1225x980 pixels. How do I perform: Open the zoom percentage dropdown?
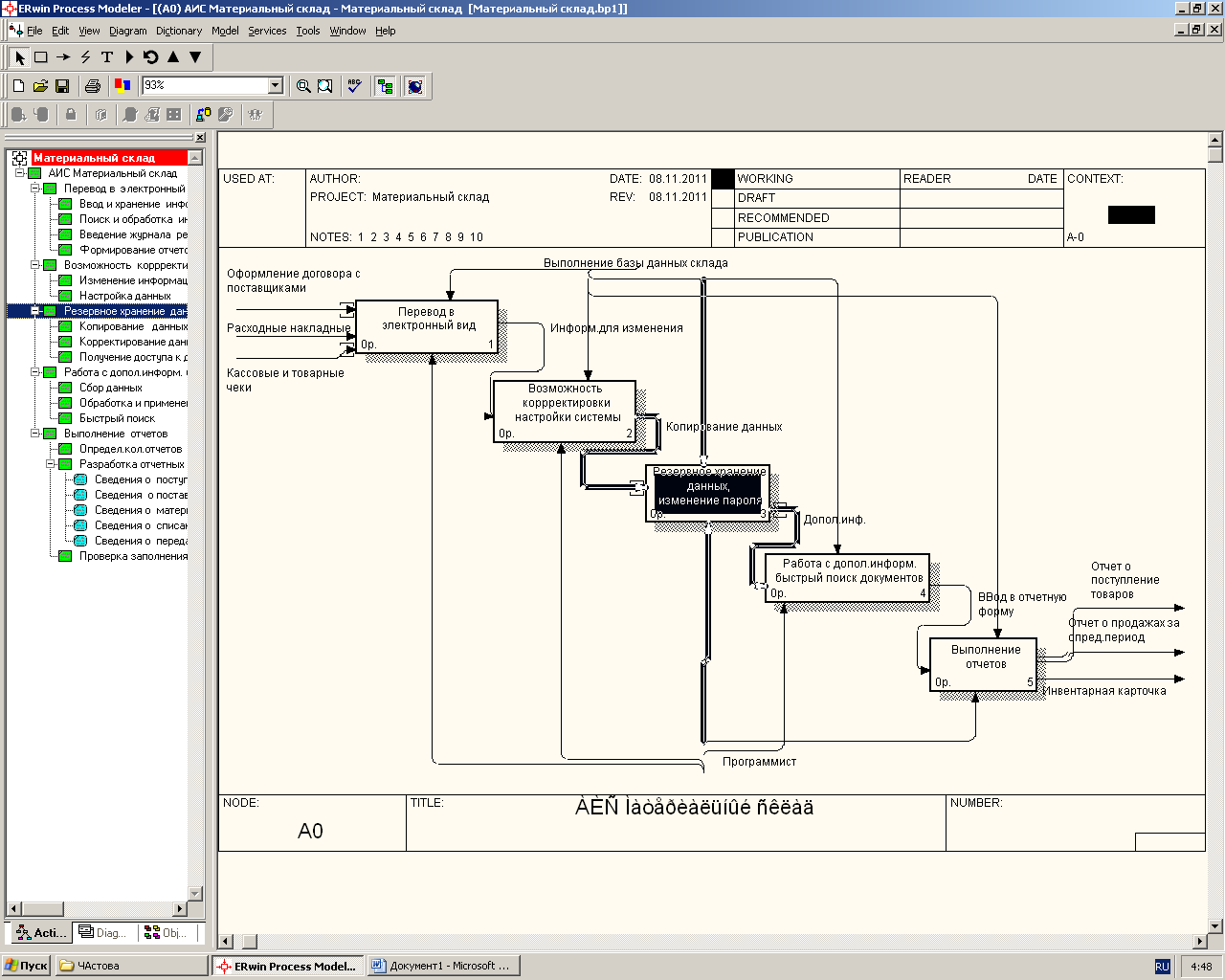click(x=276, y=85)
